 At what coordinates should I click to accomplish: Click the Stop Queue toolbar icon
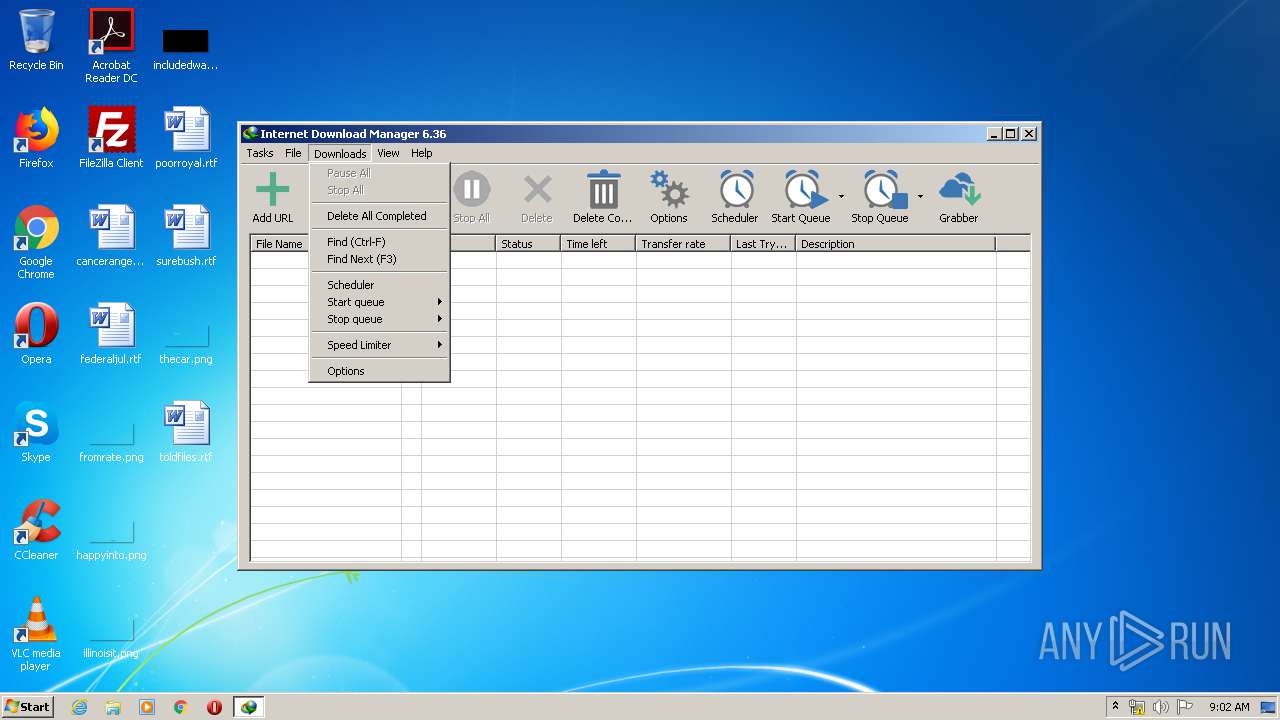(x=880, y=197)
